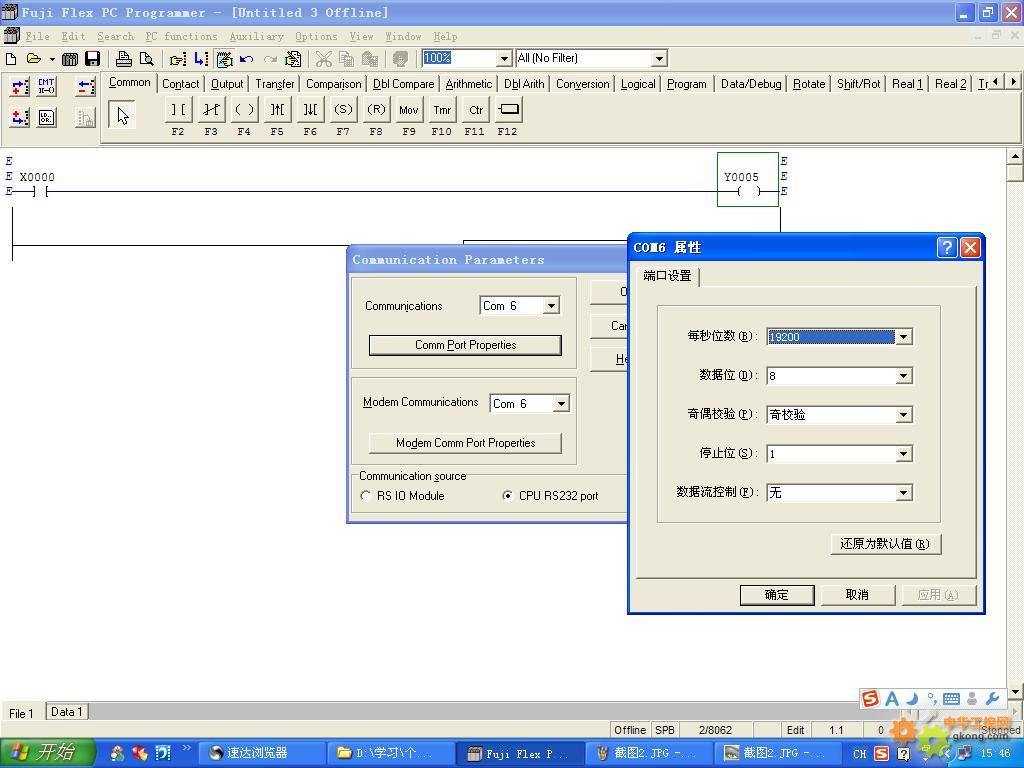
Task: Insert Tmr timer instruction F10
Action: point(442,110)
